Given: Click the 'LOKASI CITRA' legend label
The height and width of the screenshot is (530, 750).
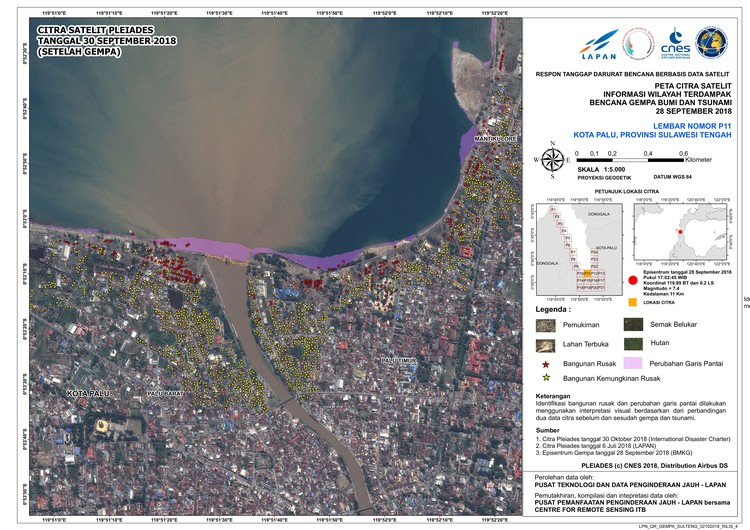Looking at the screenshot, I should (x=659, y=302).
